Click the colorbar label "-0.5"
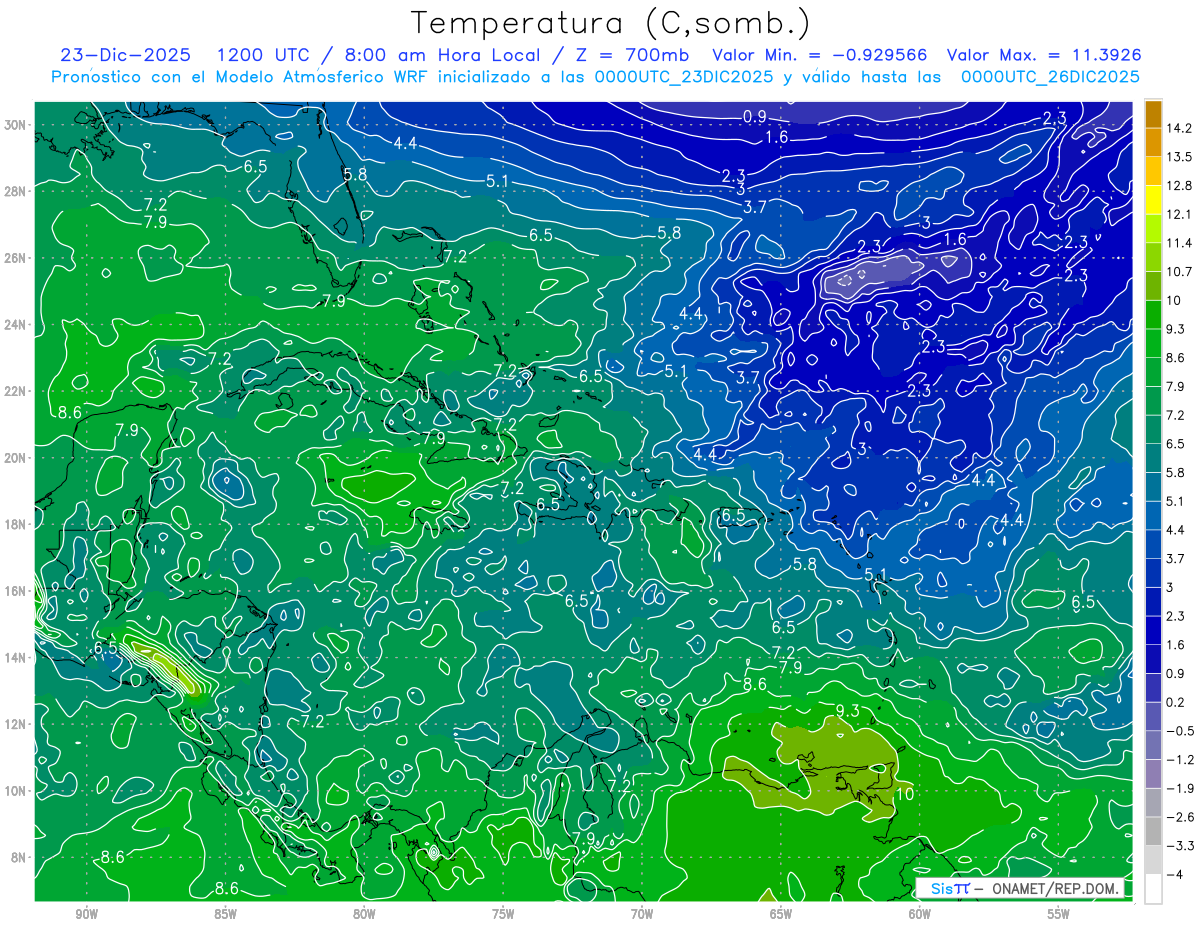This screenshot has height=927, width=1200. pos(1179,731)
